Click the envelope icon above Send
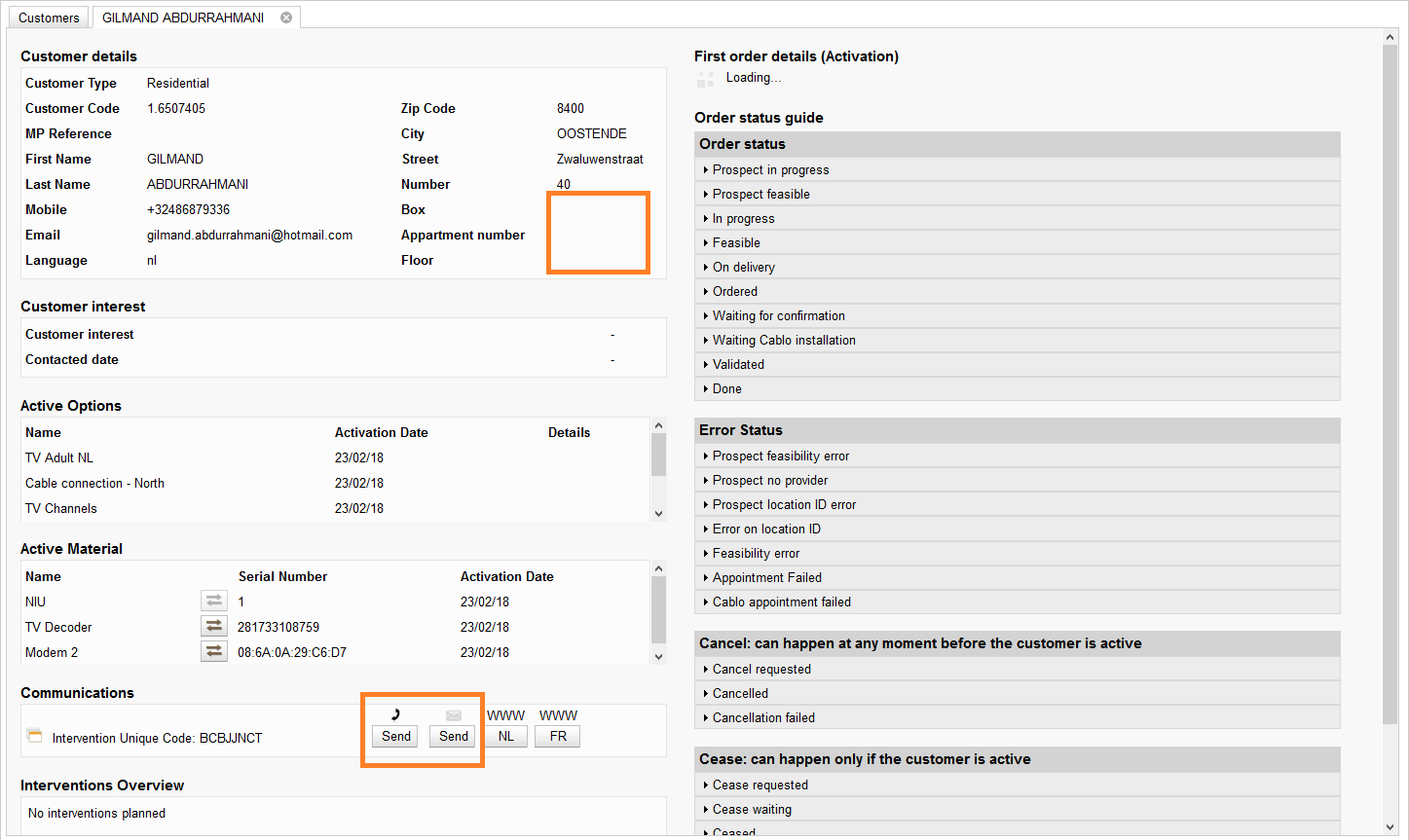The width and height of the screenshot is (1409, 840). click(x=453, y=715)
